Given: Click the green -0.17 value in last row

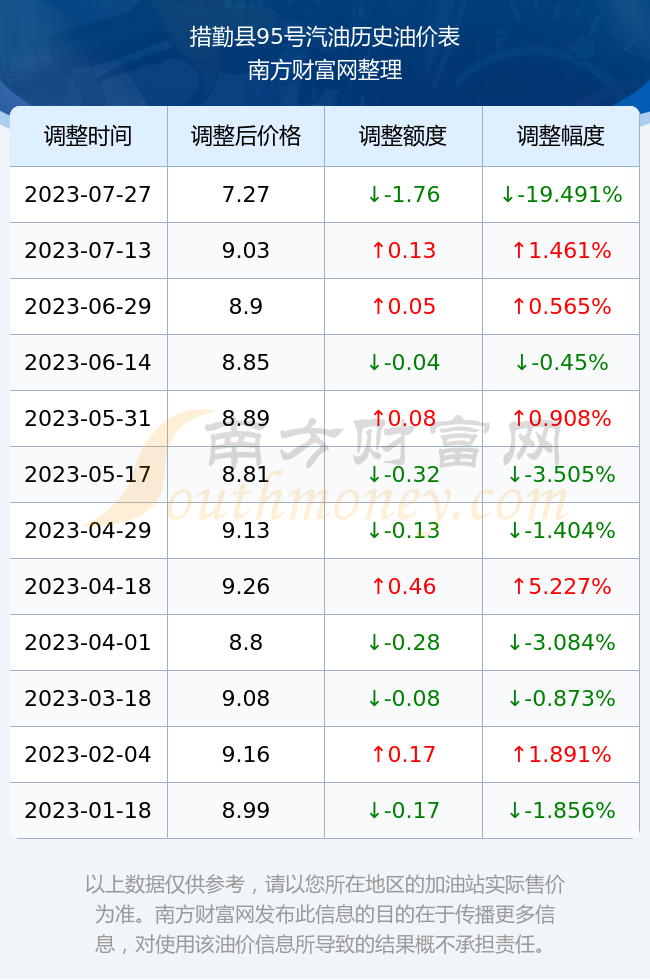Looking at the screenshot, I should pos(403,811).
